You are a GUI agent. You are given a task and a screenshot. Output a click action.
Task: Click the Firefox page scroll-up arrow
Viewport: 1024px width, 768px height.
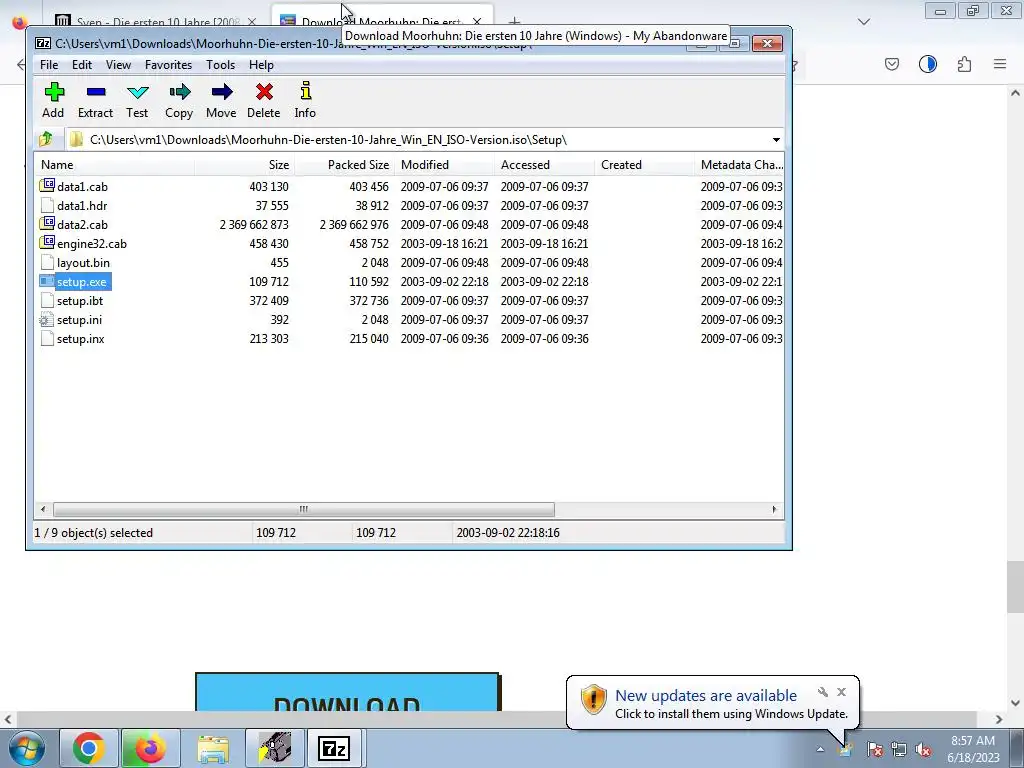coord(1015,93)
